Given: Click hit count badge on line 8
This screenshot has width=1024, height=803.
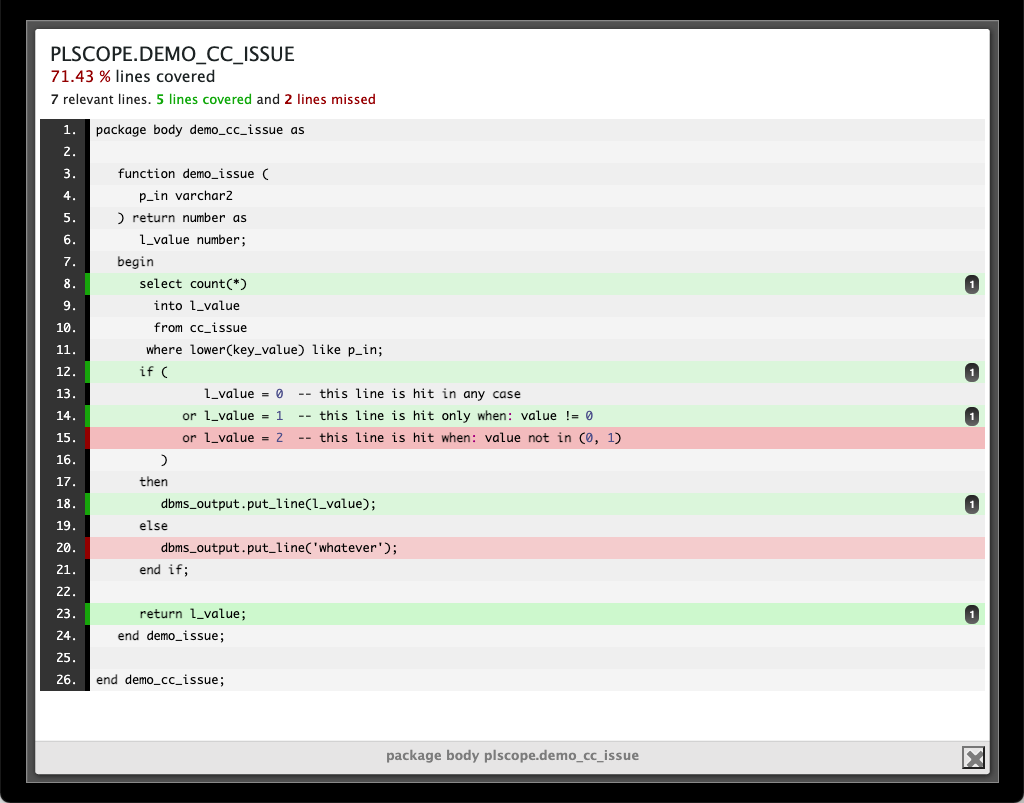Looking at the screenshot, I should (x=972, y=284).
